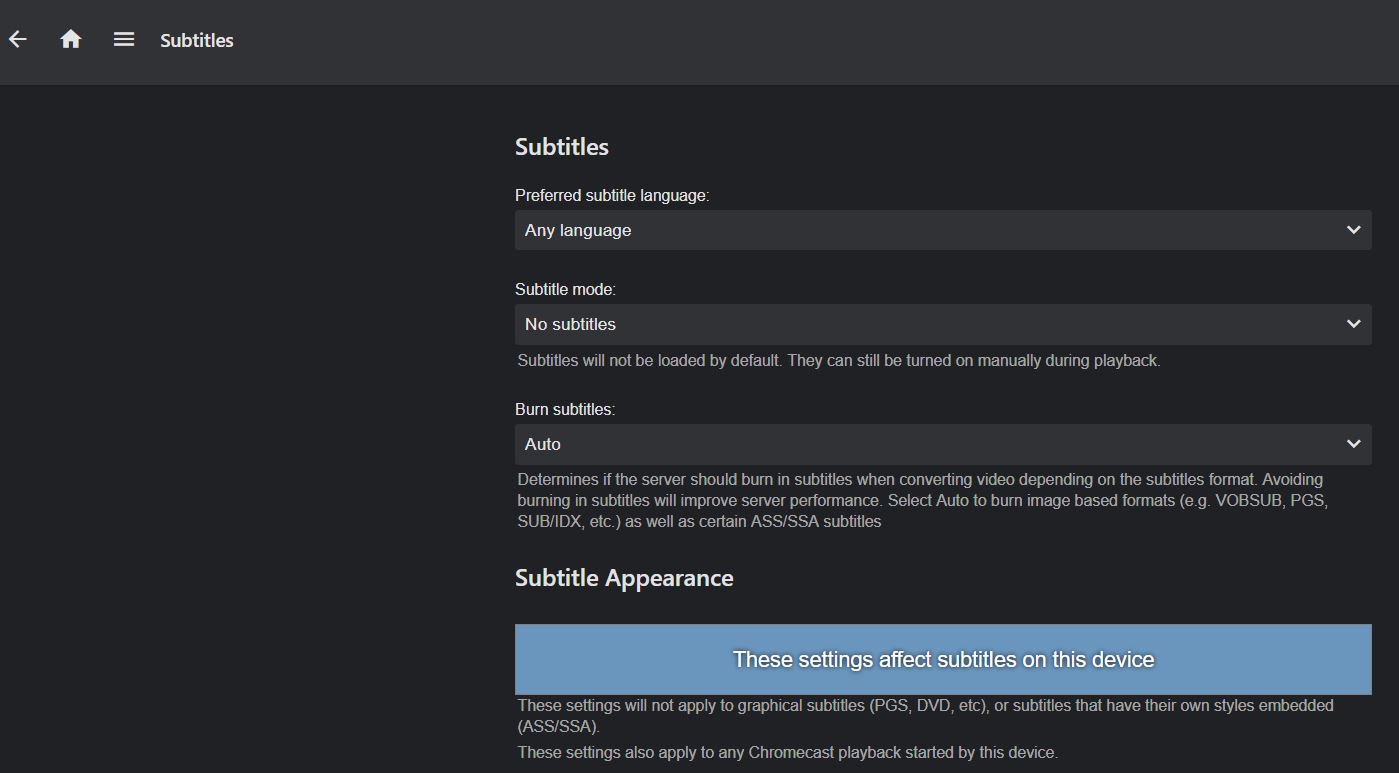This screenshot has height=773, width=1399.
Task: Click the Subtitles section heading
Action: click(562, 147)
